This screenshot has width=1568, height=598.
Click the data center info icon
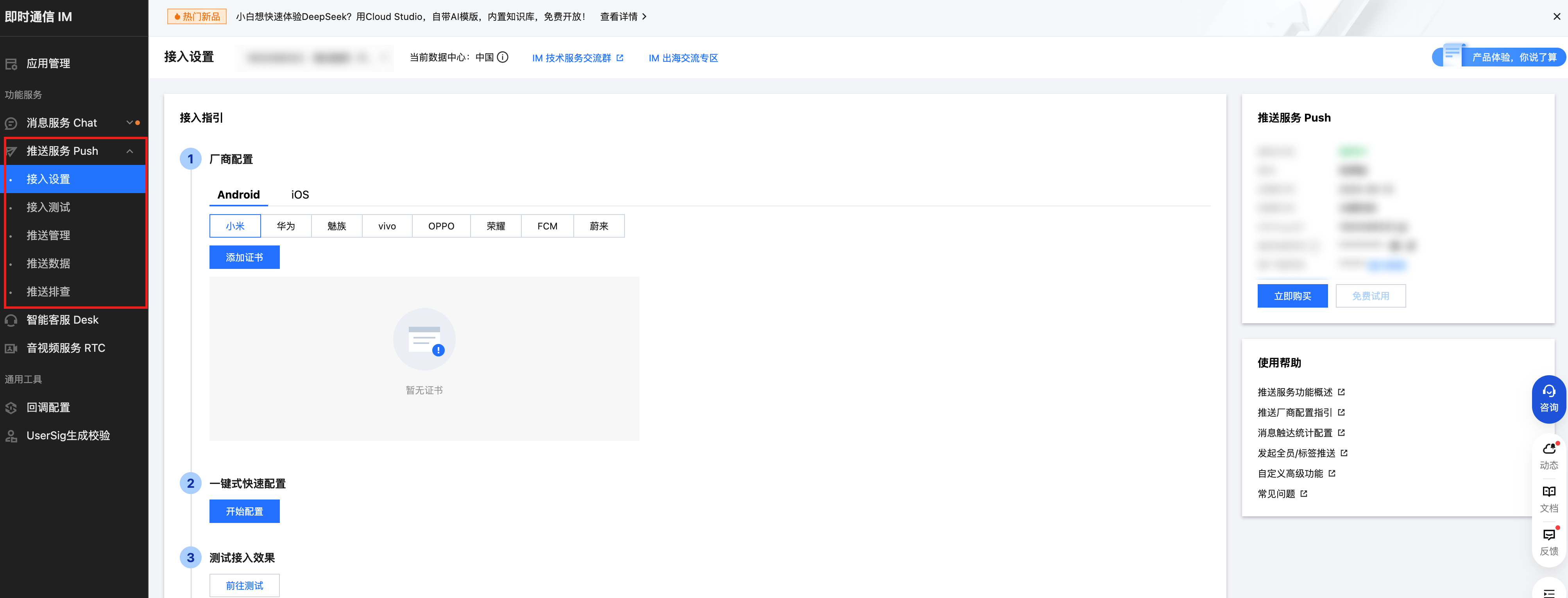click(x=502, y=57)
